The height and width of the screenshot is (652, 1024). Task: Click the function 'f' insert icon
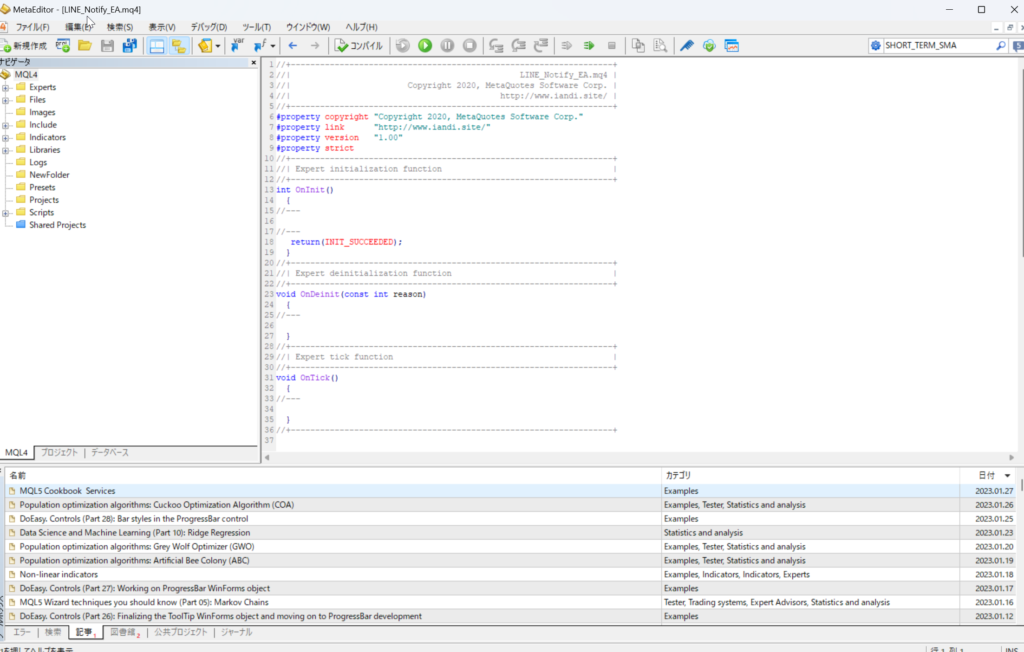coord(260,46)
